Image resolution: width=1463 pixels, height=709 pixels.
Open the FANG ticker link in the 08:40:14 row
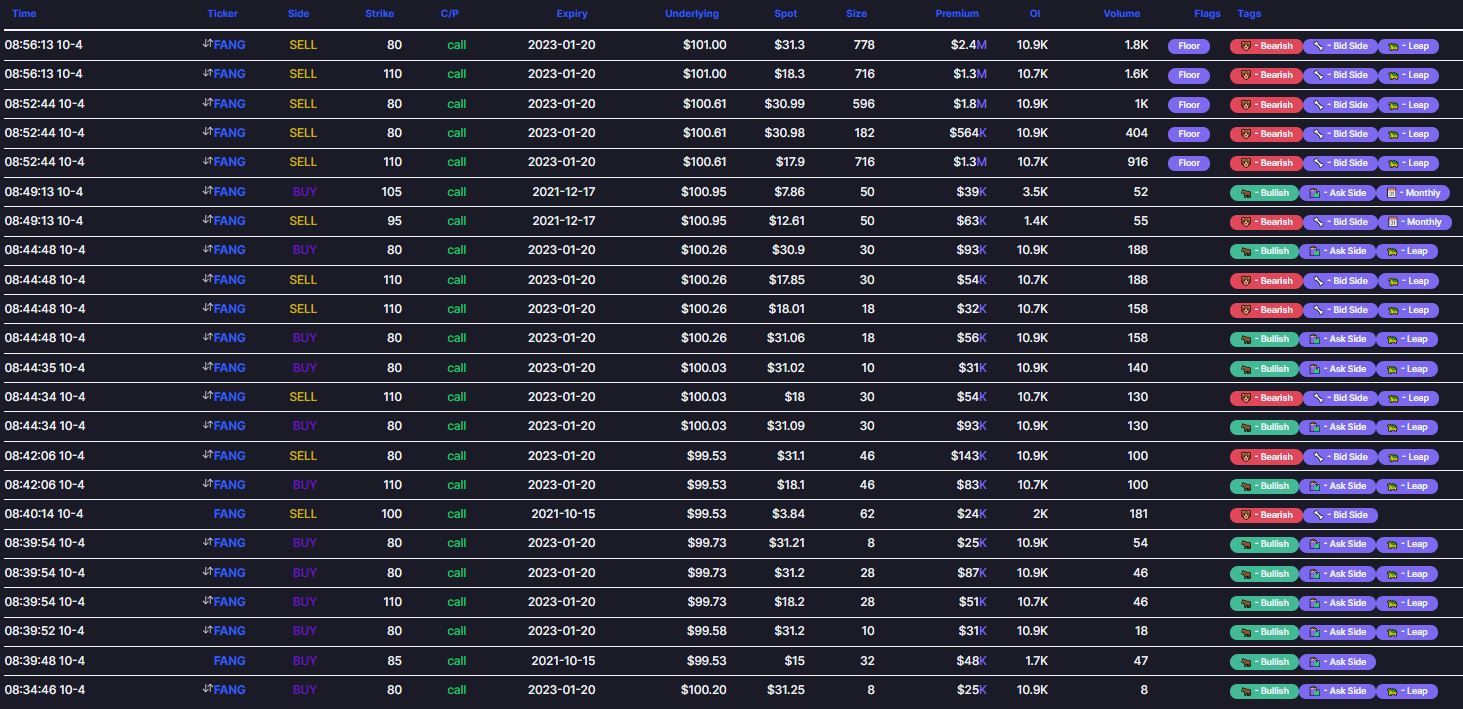pyautogui.click(x=229, y=514)
